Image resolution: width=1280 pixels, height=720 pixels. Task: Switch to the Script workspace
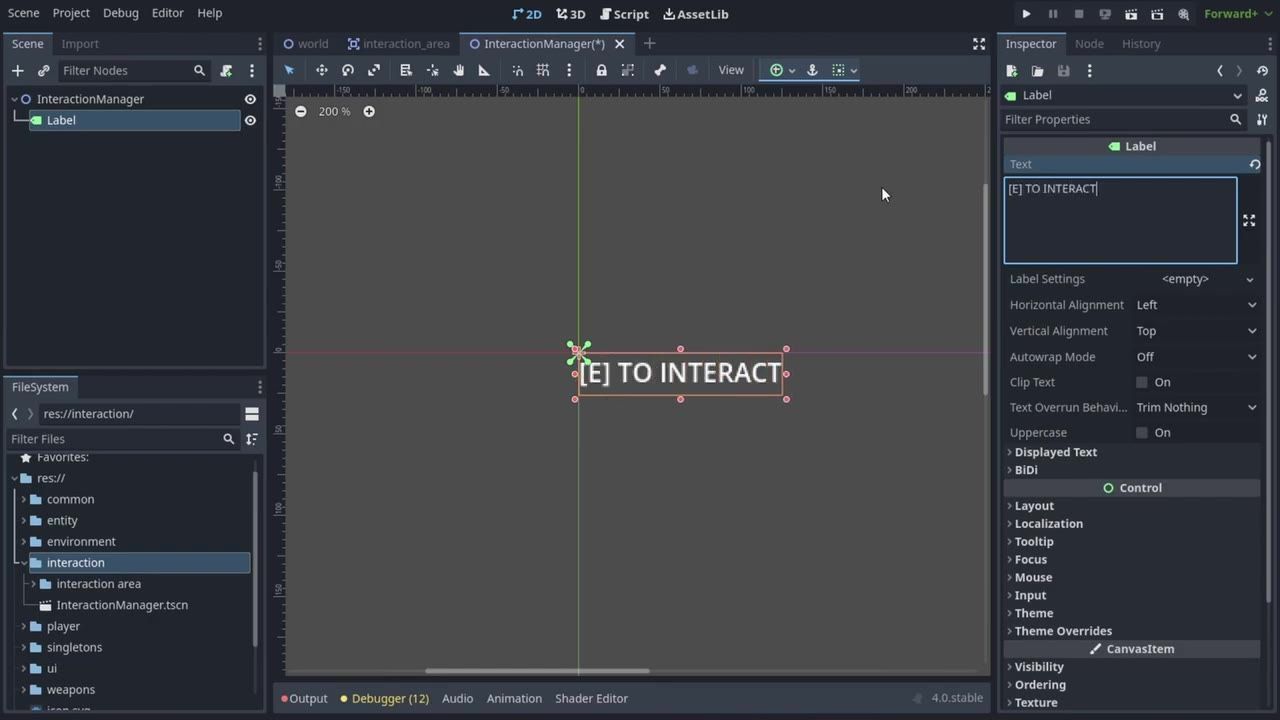pyautogui.click(x=624, y=14)
